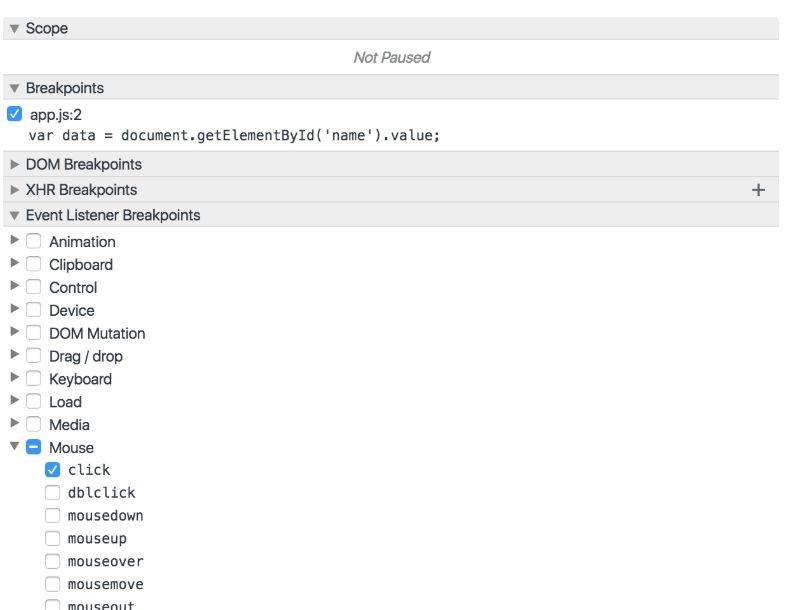The height and width of the screenshot is (610, 807).
Task: Toggle the Mouse category checkbox
Action: pyautogui.click(x=33, y=448)
